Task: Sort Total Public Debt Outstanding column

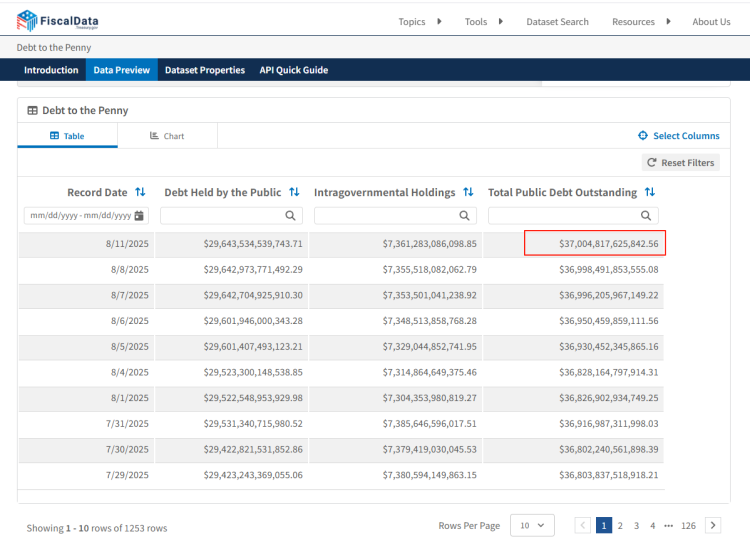Action: point(650,192)
